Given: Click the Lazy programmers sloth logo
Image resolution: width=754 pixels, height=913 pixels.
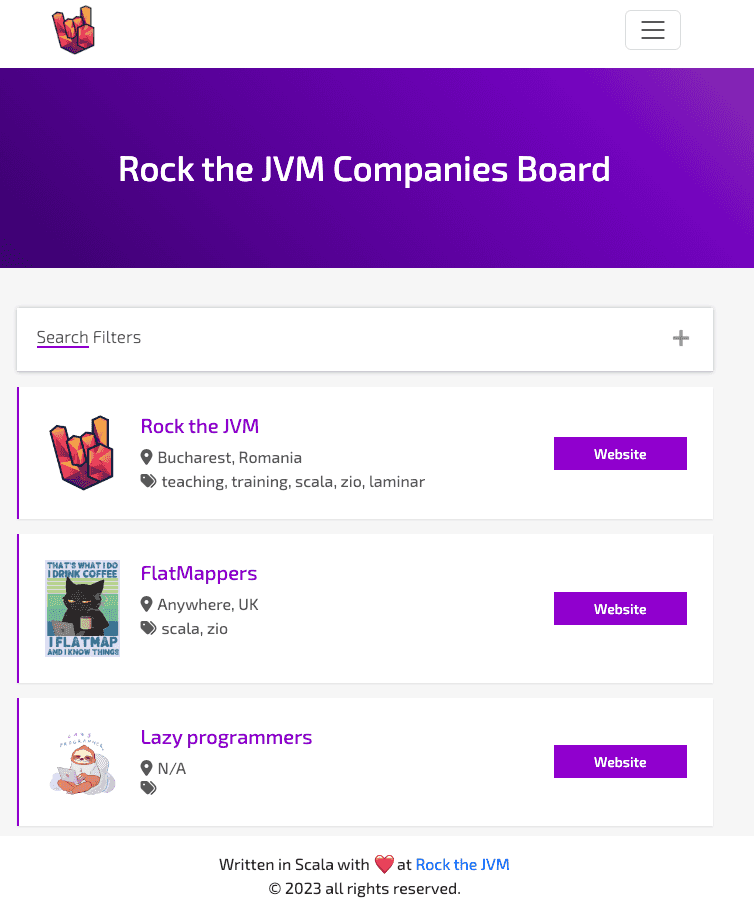Looking at the screenshot, I should [x=82, y=763].
